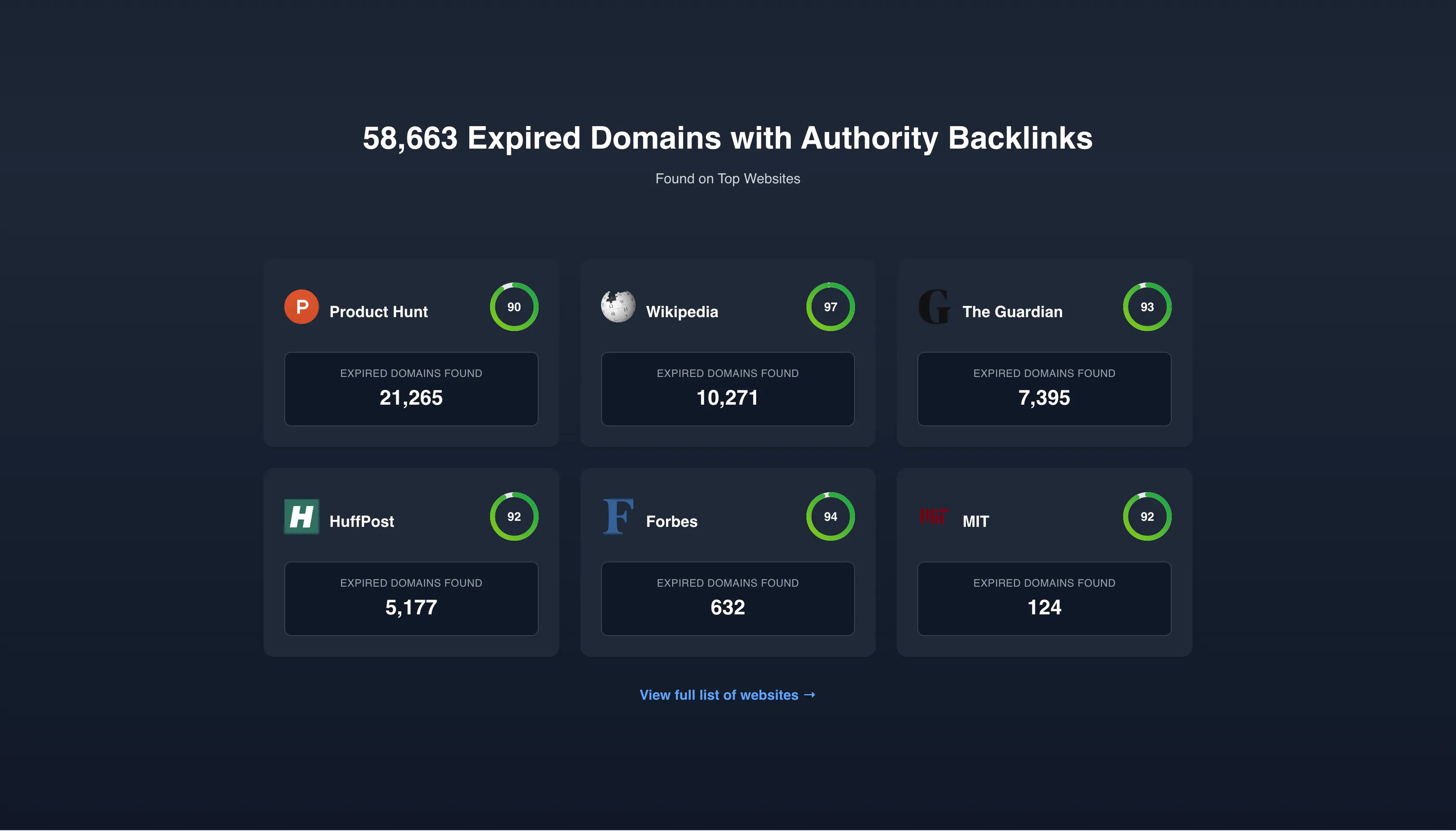This screenshot has height=831, width=1456.
Task: Click the Product Hunt logo icon
Action: (301, 307)
